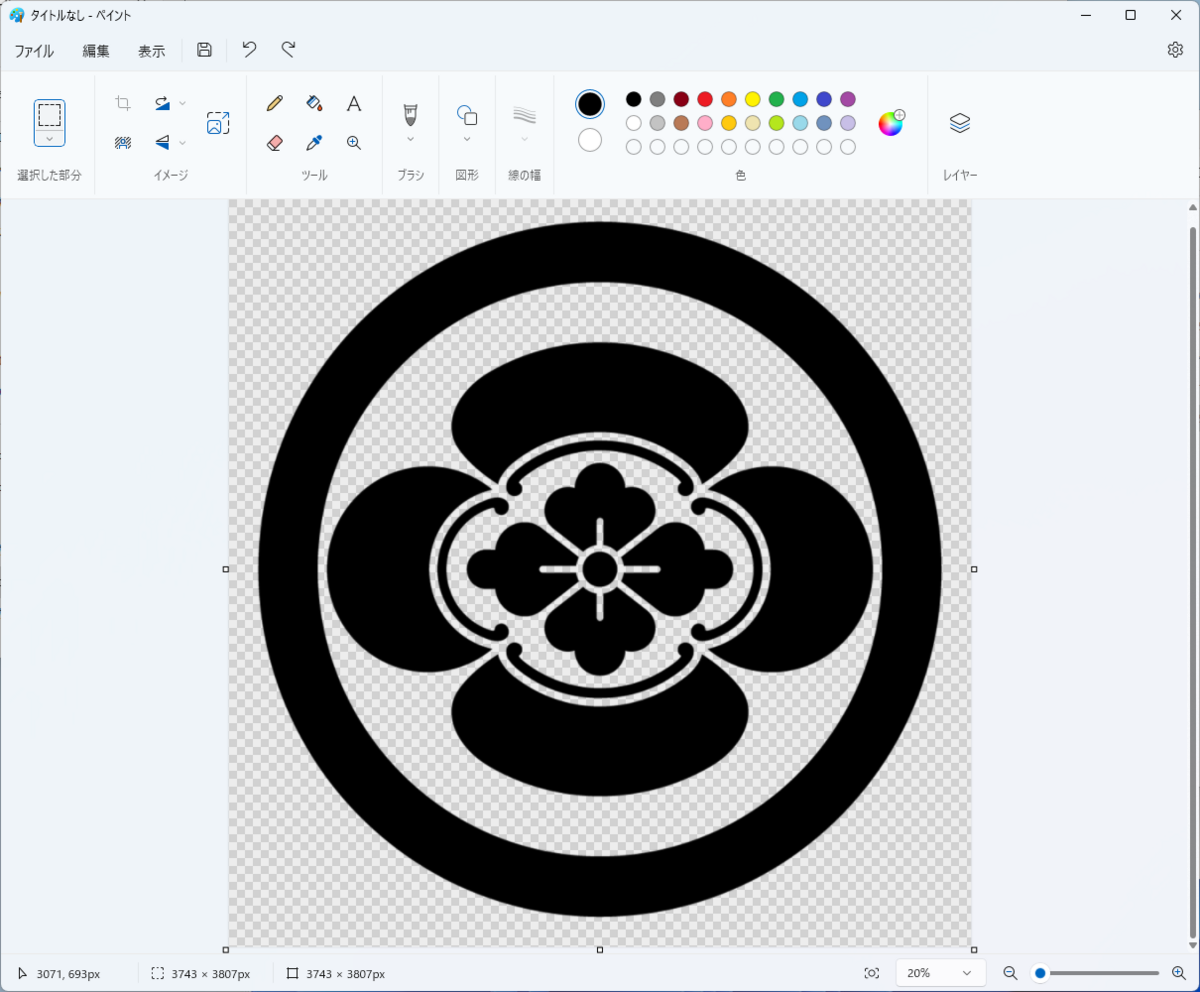Click the Rotate image icon
This screenshot has height=992, width=1200.
(162, 103)
